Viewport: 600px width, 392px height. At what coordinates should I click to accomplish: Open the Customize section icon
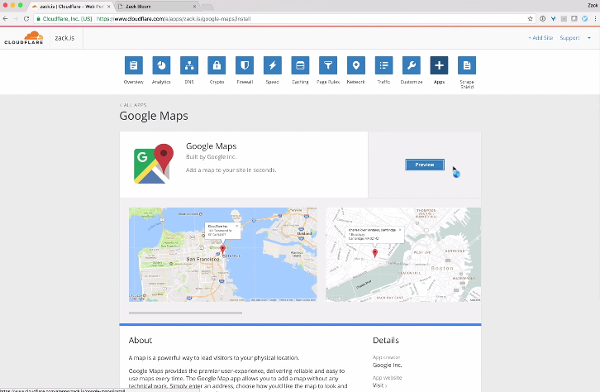[x=411, y=65]
